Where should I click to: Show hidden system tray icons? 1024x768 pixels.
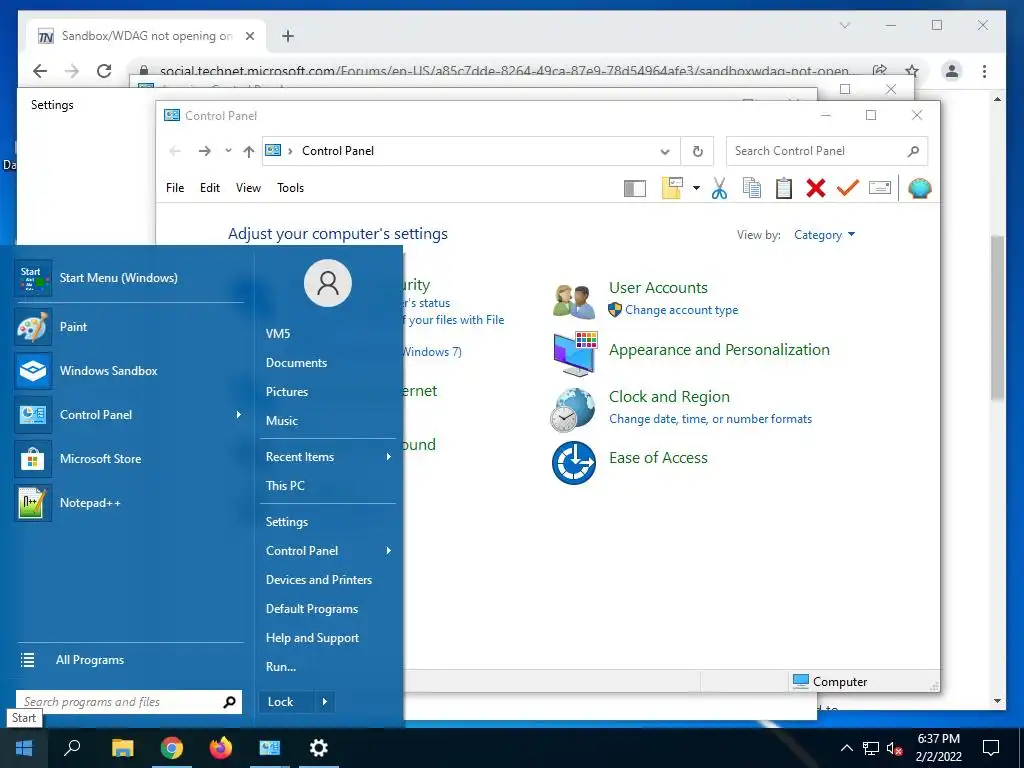(846, 748)
